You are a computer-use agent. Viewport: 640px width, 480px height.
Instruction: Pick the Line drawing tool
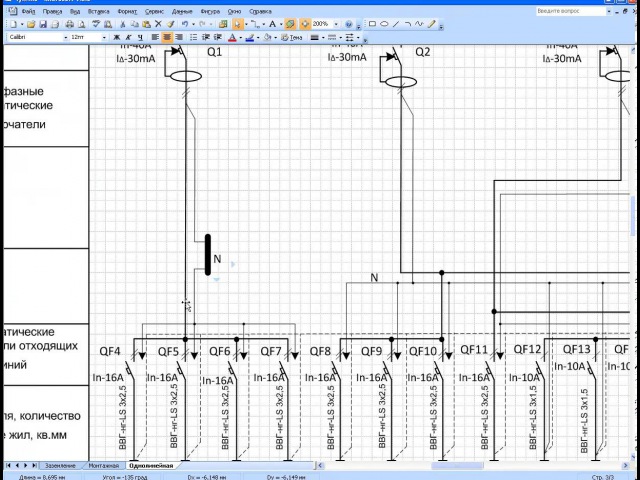pyautogui.click(x=396, y=24)
